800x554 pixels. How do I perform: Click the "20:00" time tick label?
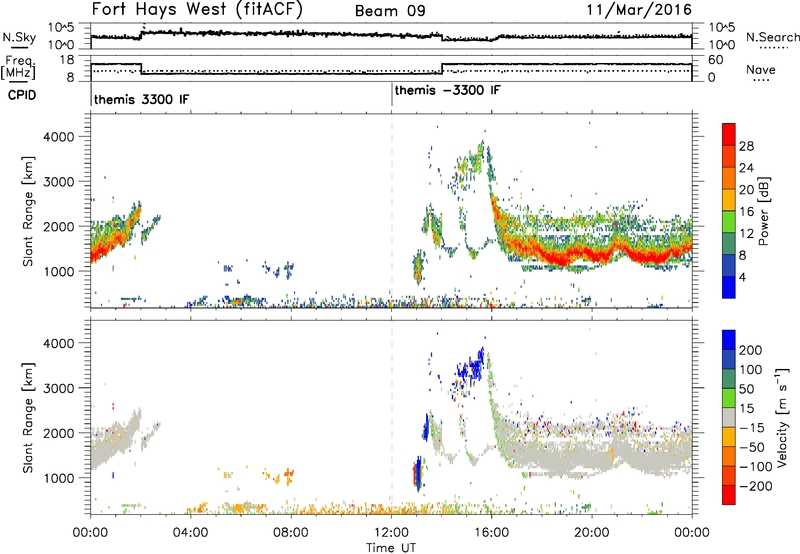tap(592, 533)
